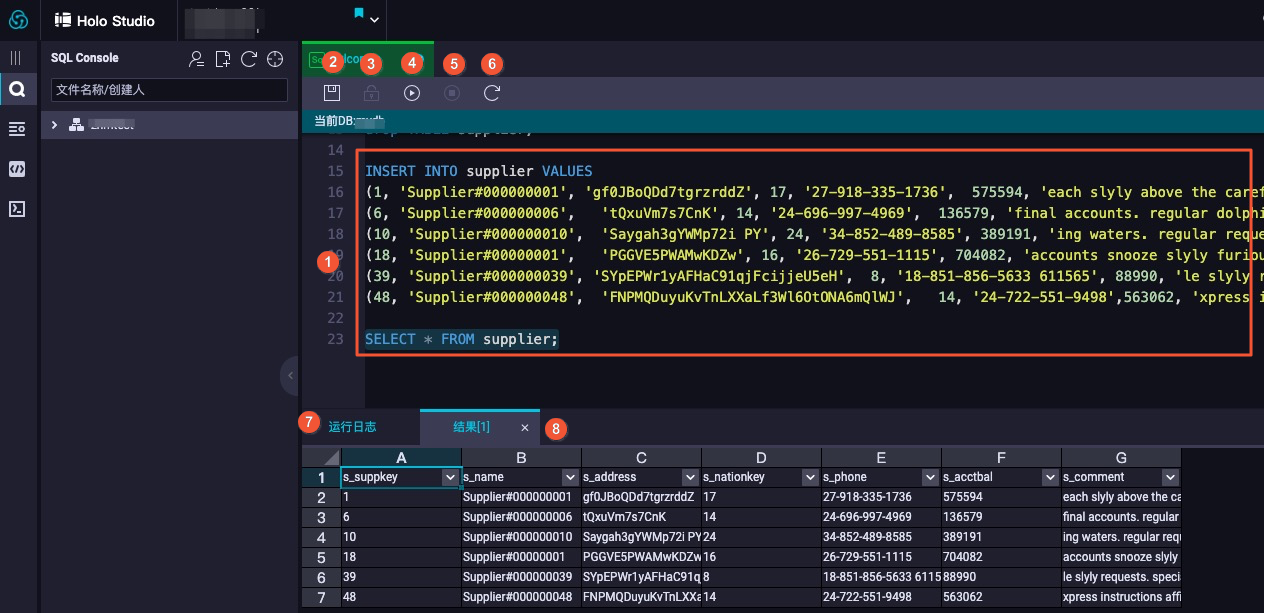Select column A header

401,457
